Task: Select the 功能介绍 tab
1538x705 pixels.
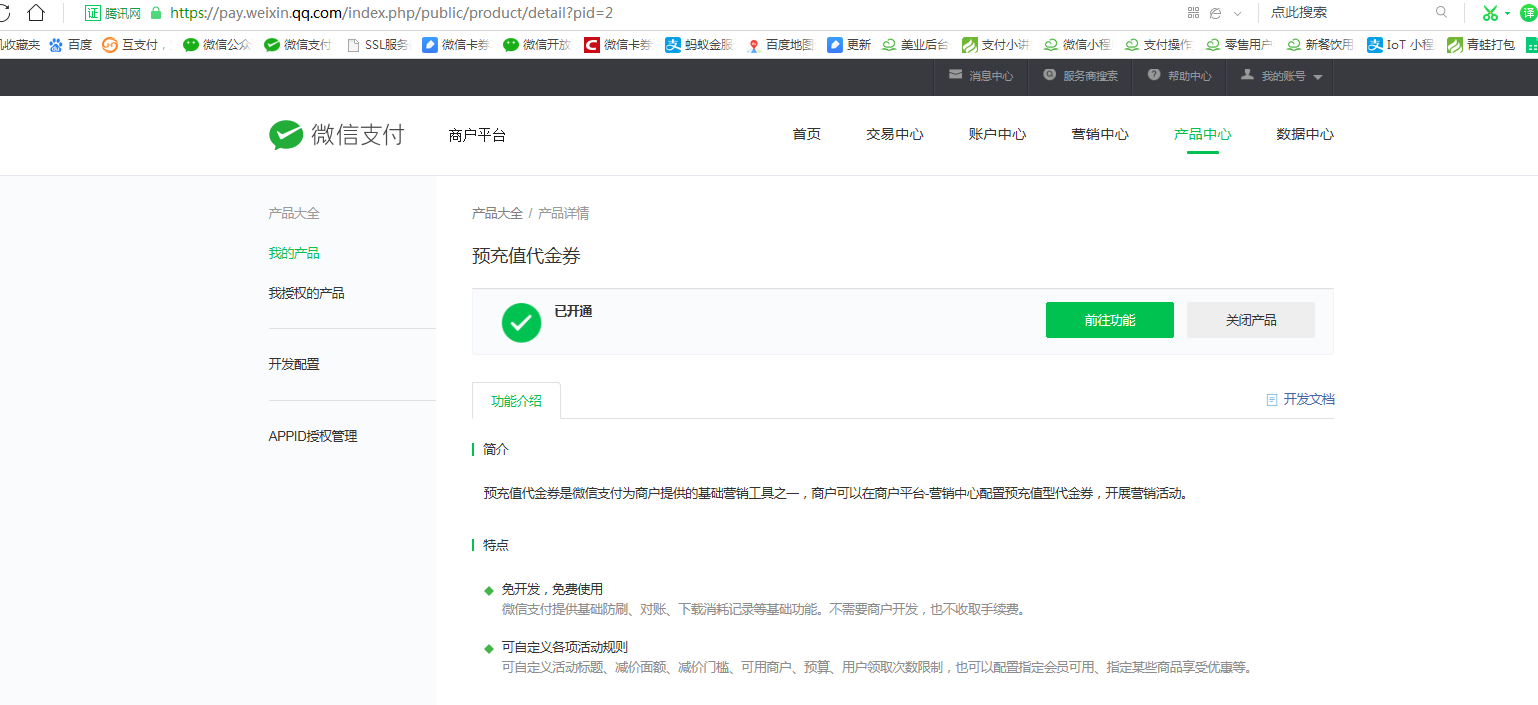Action: click(x=516, y=400)
